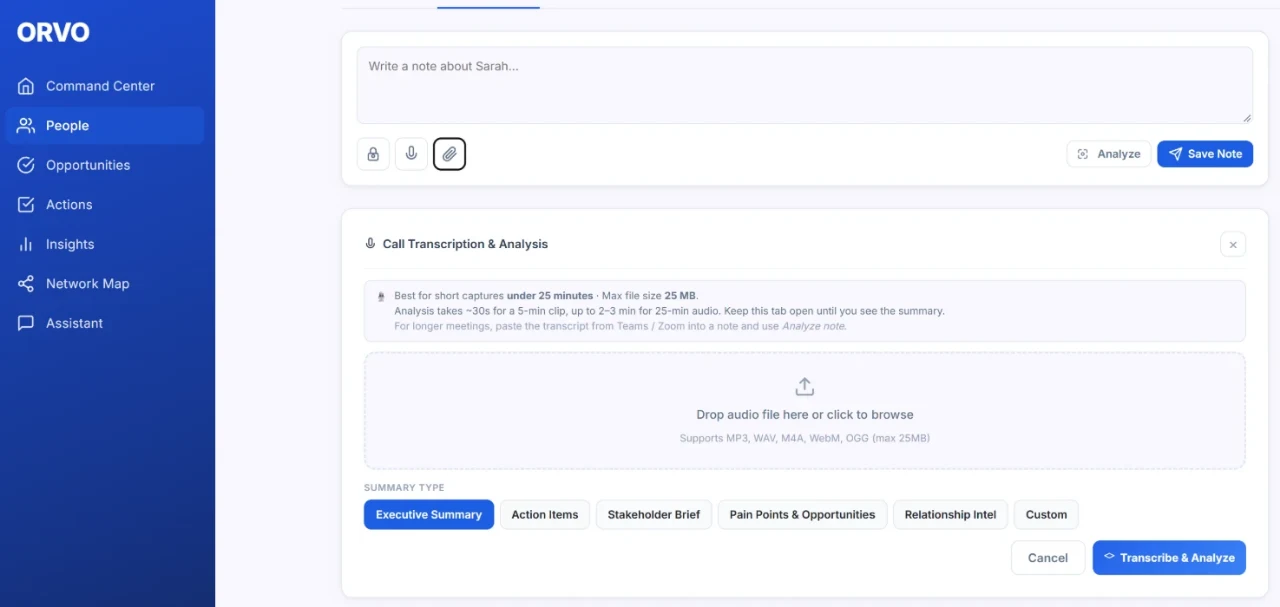This screenshot has height=607, width=1280.
Task: Toggle the private note lock icon
Action: (x=373, y=154)
